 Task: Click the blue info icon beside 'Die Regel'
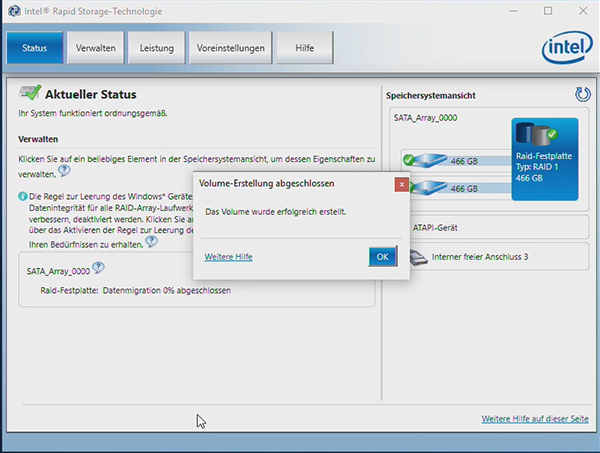(x=23, y=196)
